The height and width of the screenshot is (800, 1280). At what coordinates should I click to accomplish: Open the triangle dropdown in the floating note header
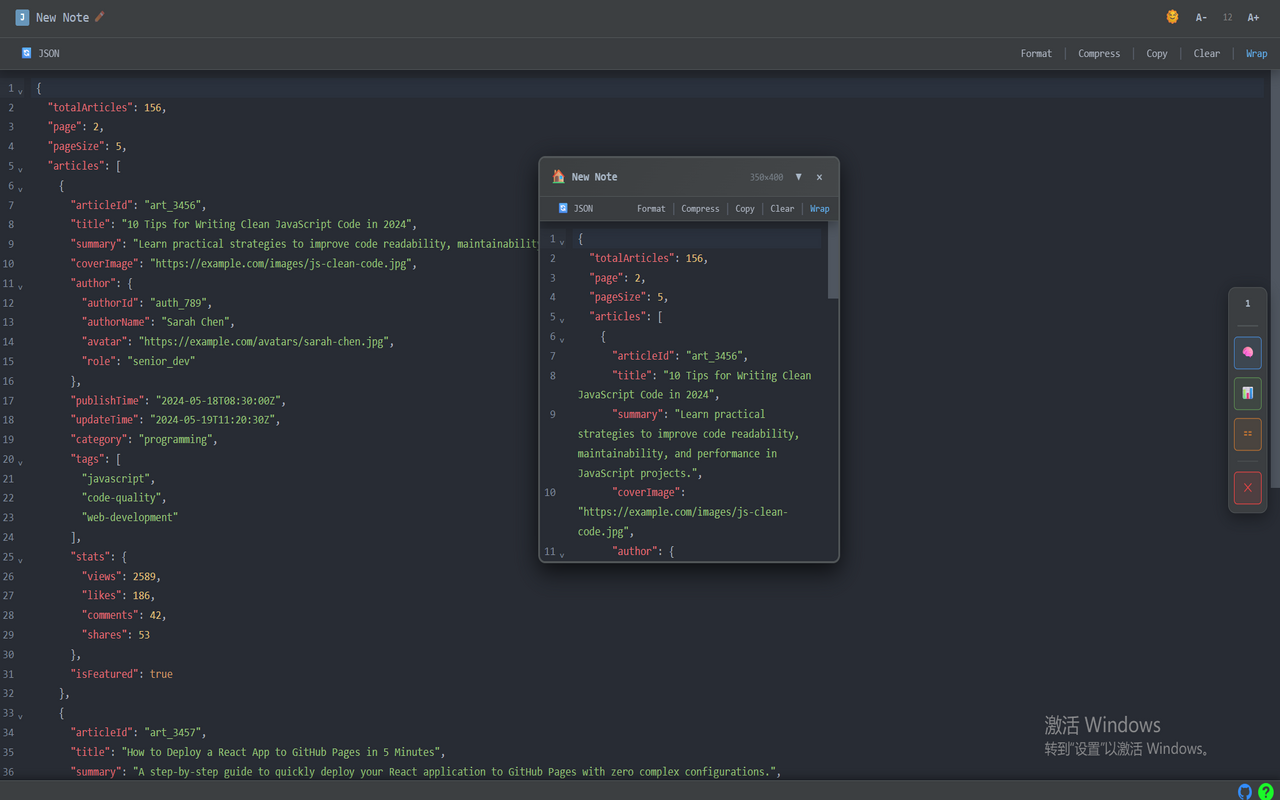[x=798, y=177]
